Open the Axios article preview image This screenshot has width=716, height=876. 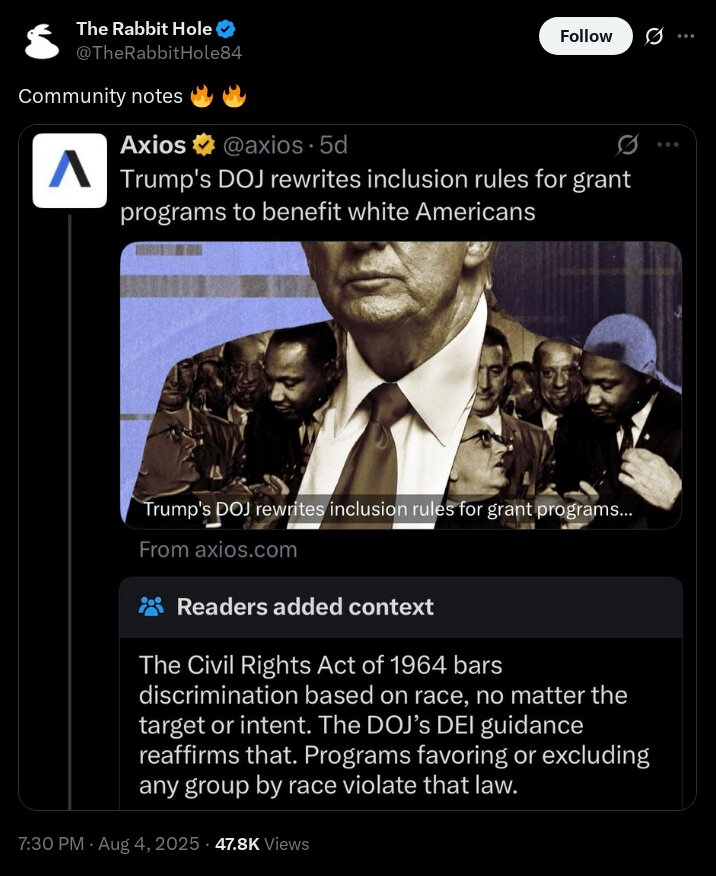401,385
